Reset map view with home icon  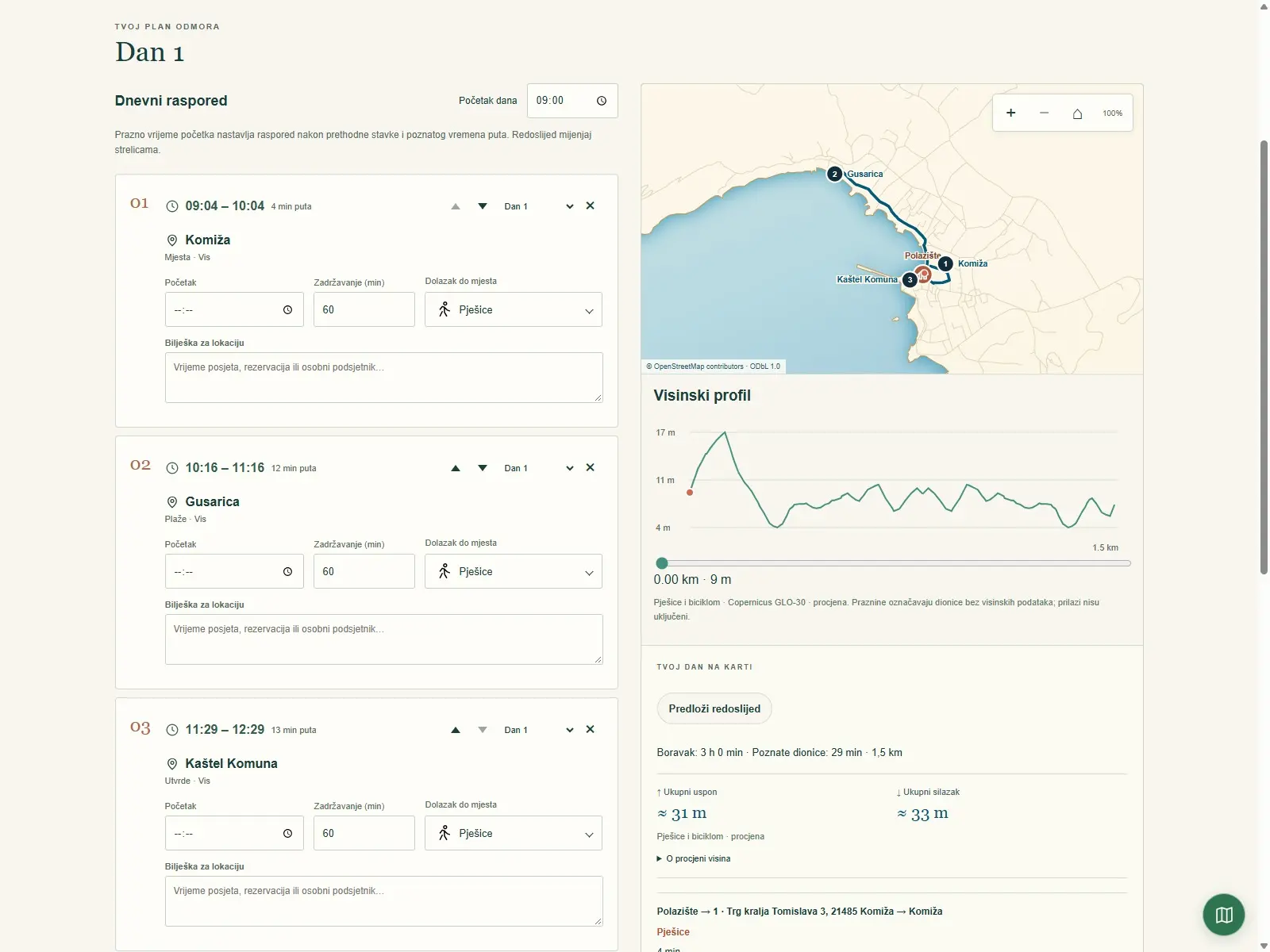pos(1077,113)
